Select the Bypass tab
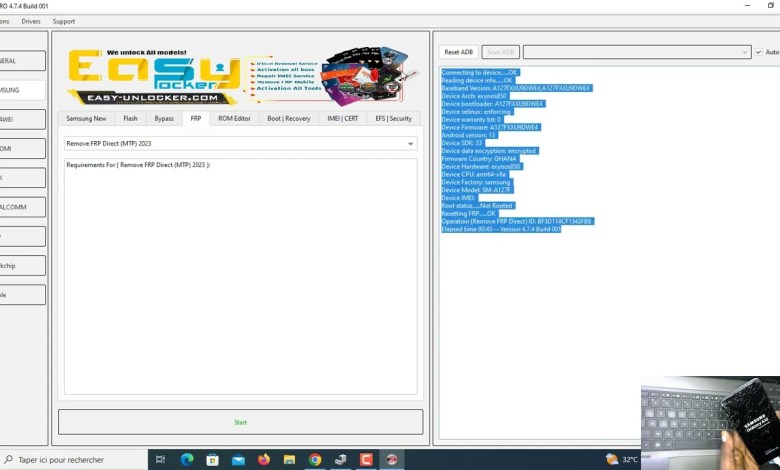The height and width of the screenshot is (470, 780). tap(164, 118)
